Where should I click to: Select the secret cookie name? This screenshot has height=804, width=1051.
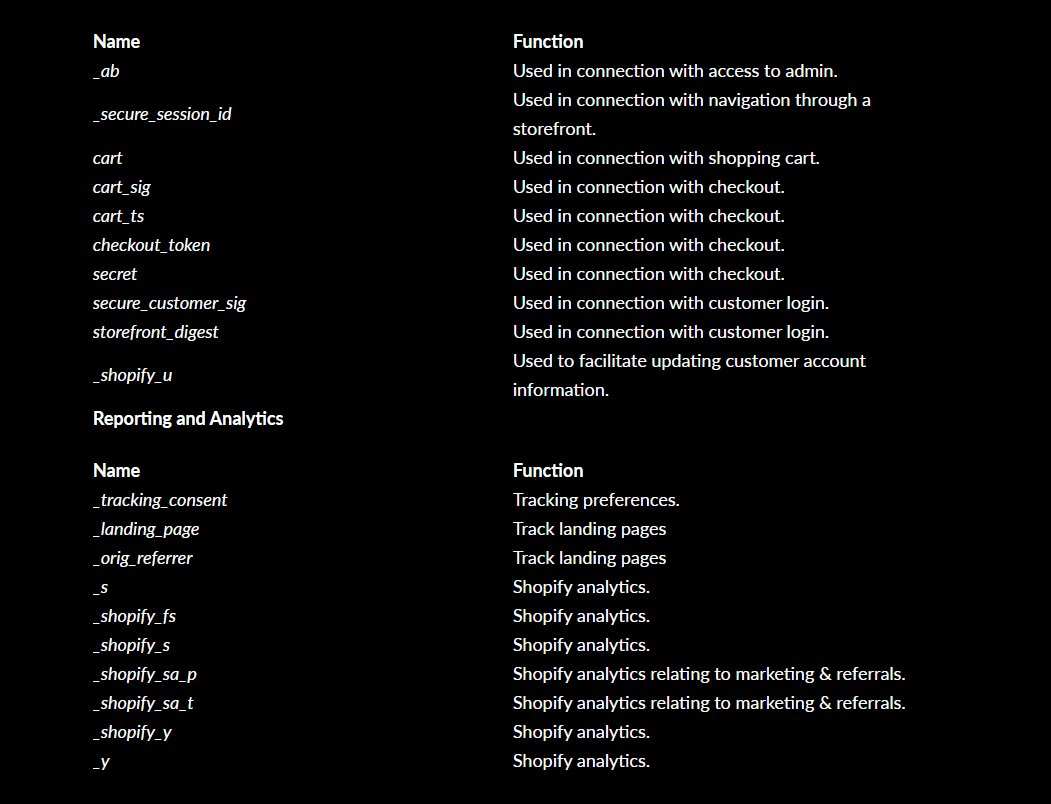coord(115,274)
